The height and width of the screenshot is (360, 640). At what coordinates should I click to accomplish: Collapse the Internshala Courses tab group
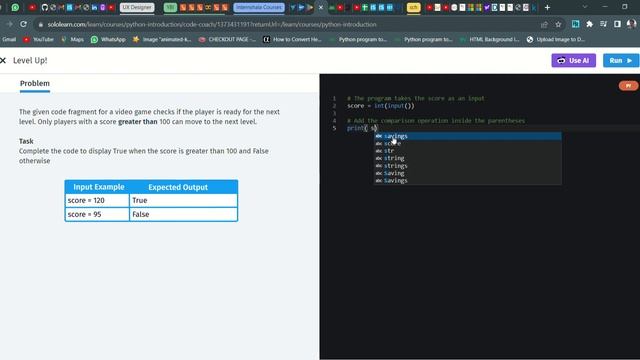(x=259, y=7)
